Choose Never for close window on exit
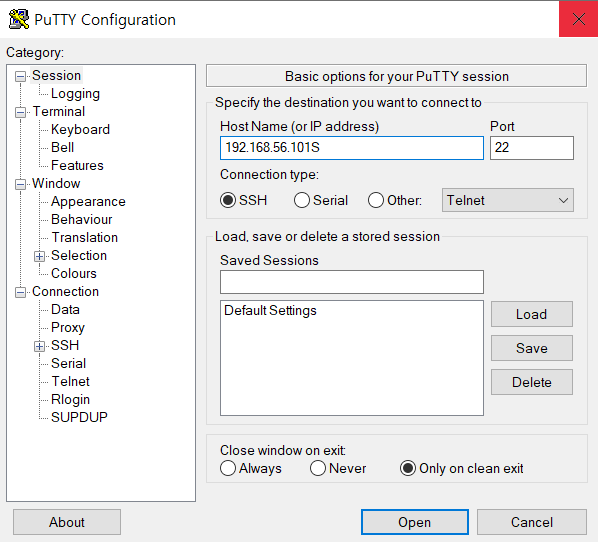Image resolution: width=598 pixels, height=542 pixels. click(x=318, y=468)
